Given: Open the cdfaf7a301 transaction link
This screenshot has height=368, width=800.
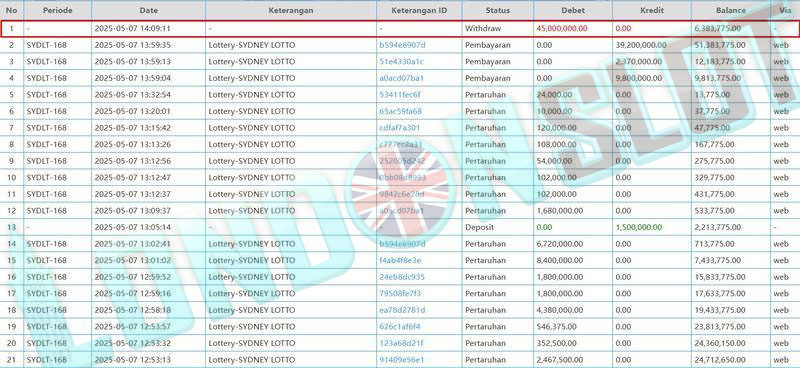Looking at the screenshot, I should pyautogui.click(x=399, y=128).
